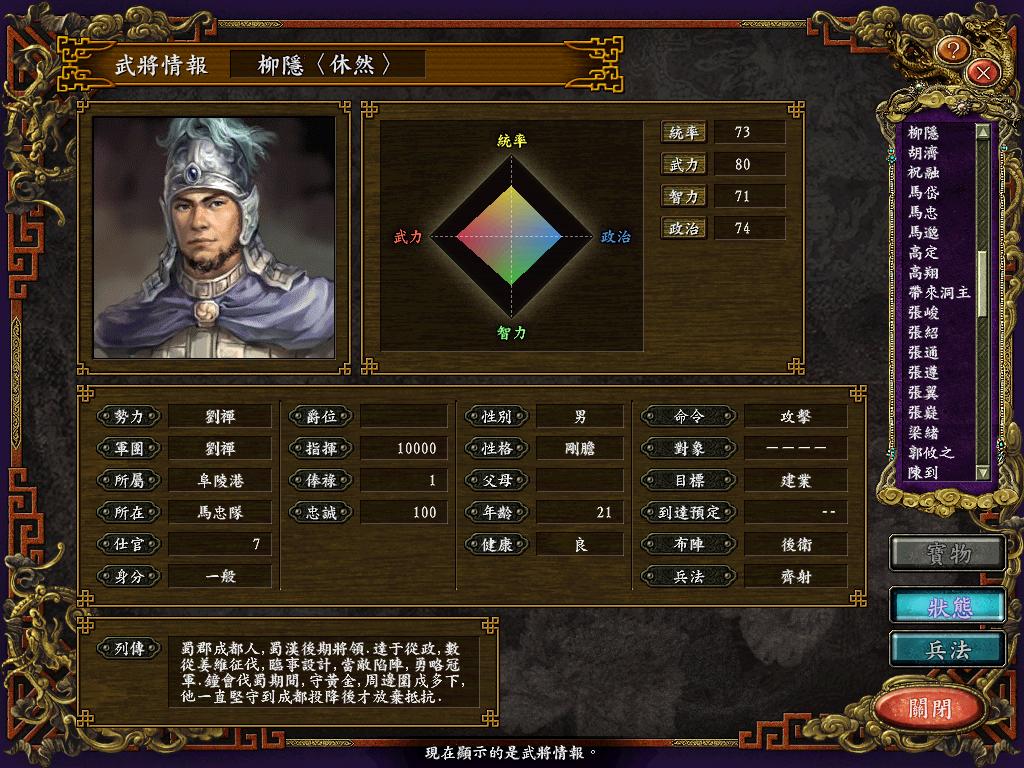
Task: Click the colored ability diamond chart
Action: coord(510,236)
